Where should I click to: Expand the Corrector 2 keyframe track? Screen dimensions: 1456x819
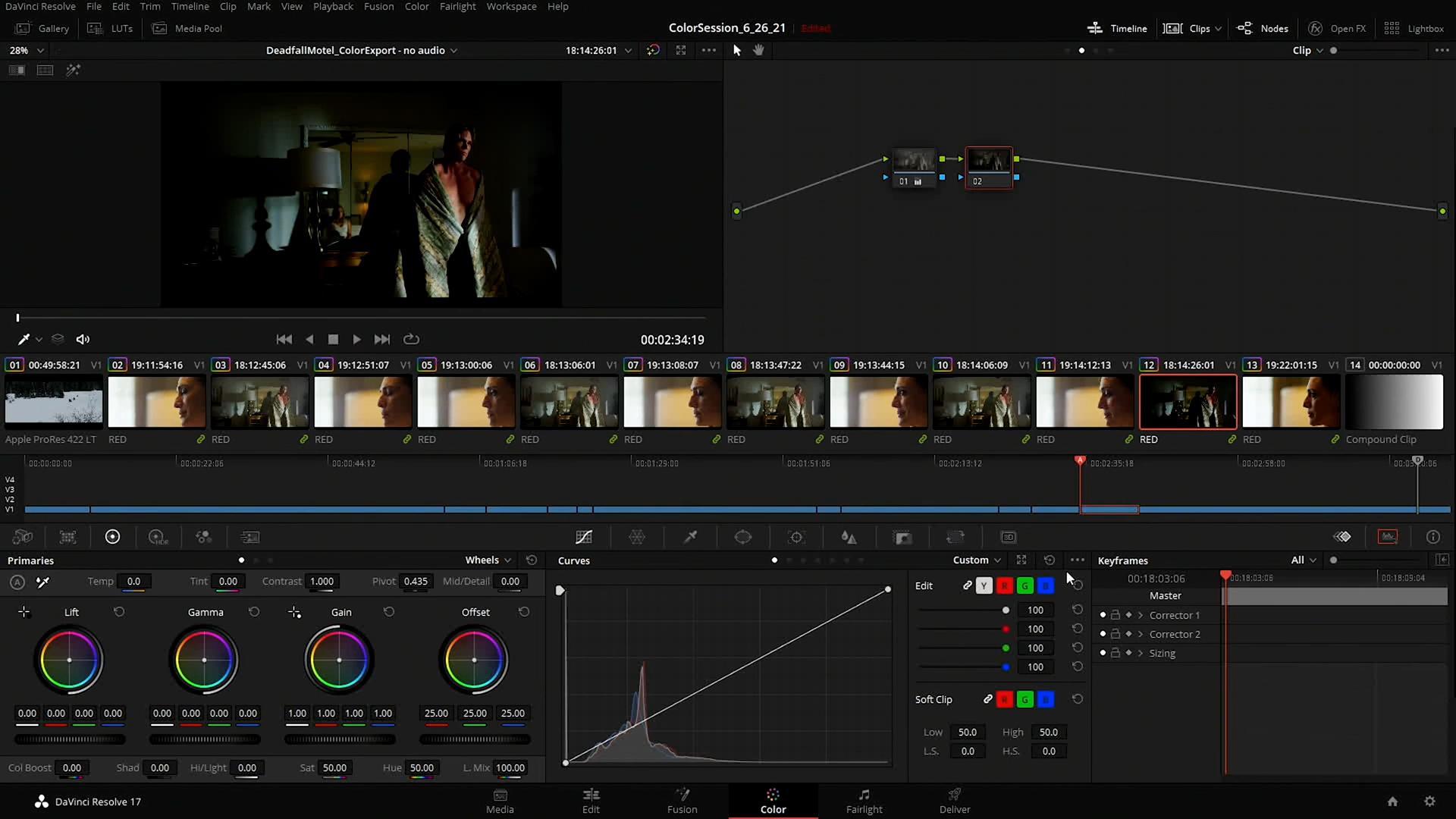click(x=1140, y=634)
